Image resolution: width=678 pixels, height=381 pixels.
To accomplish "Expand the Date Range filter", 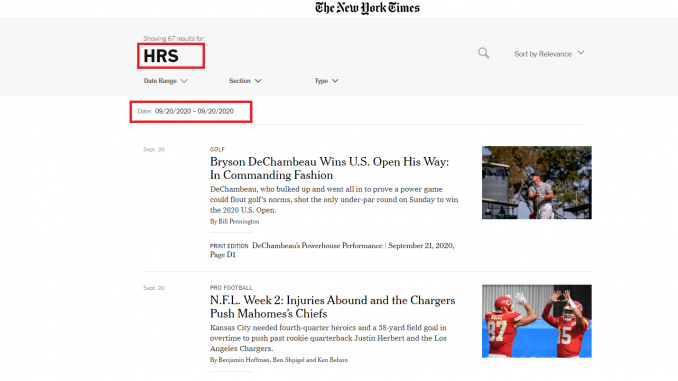I will click(x=166, y=81).
